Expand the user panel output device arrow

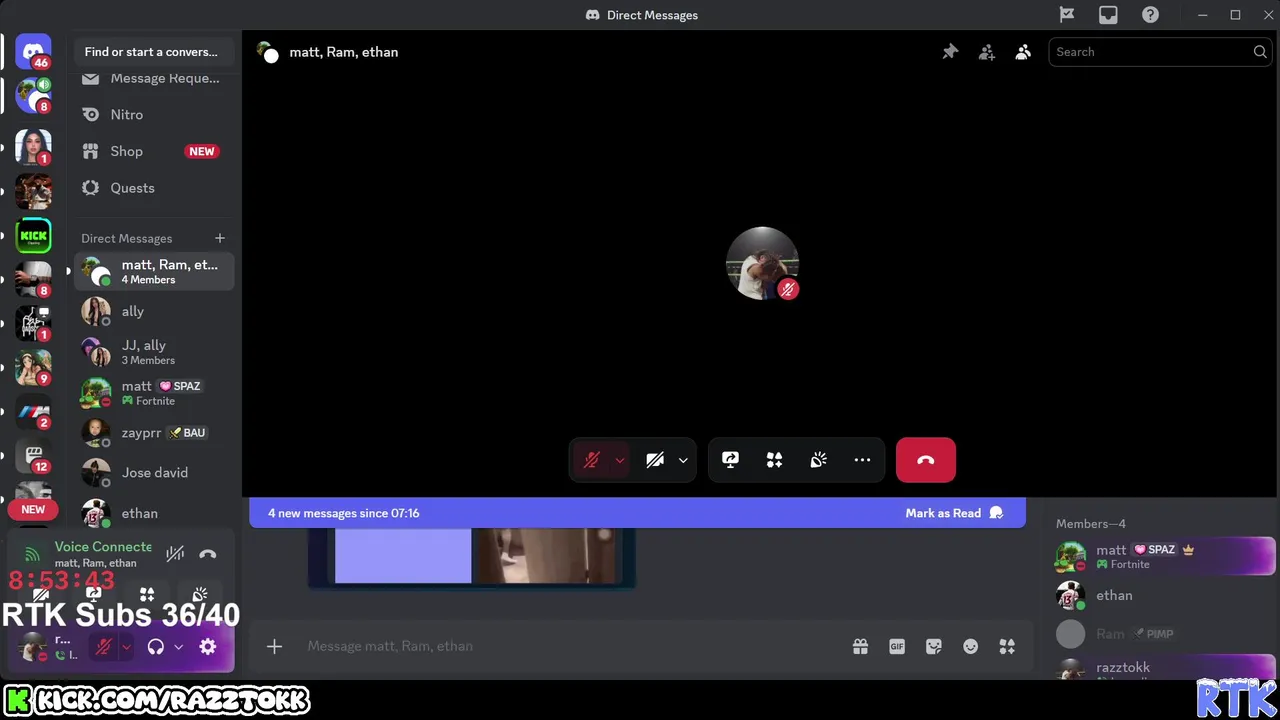coord(178,647)
